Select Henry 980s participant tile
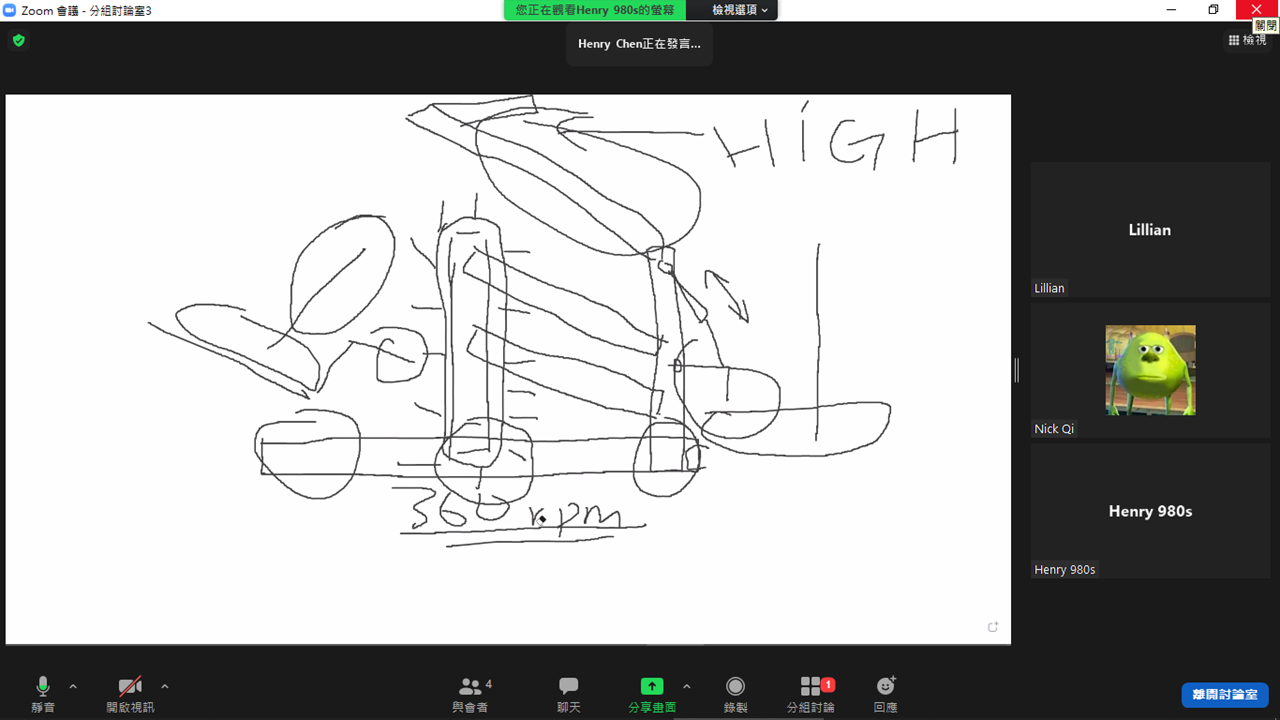The width and height of the screenshot is (1280, 720). 1150,511
